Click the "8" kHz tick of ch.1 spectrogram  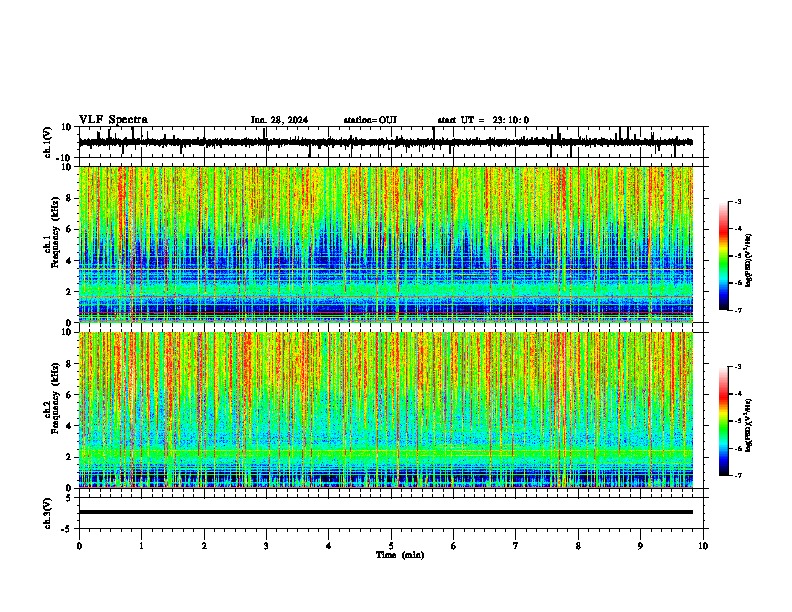(x=69, y=198)
